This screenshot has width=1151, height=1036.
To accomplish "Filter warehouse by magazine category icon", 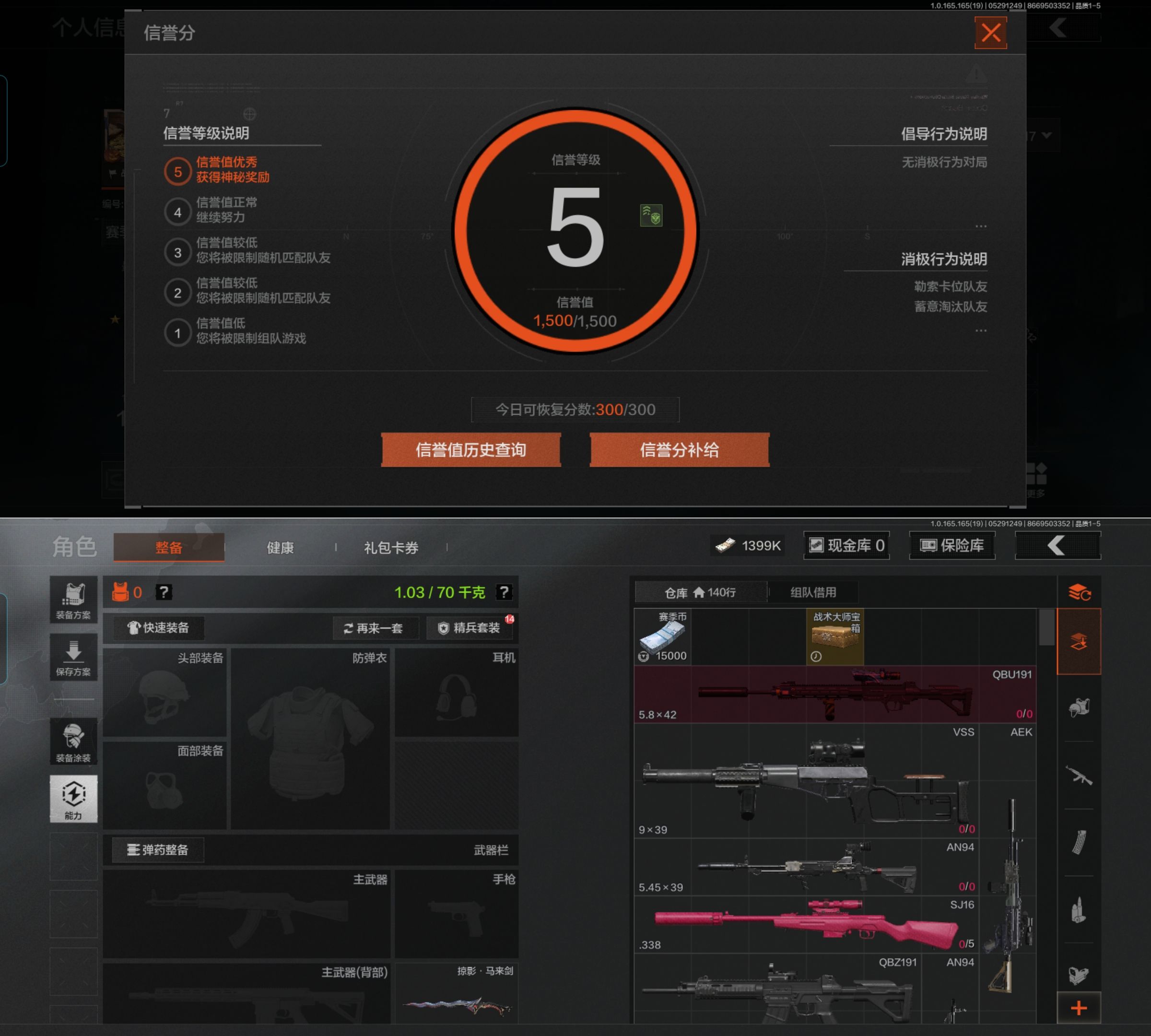I will (x=1079, y=842).
